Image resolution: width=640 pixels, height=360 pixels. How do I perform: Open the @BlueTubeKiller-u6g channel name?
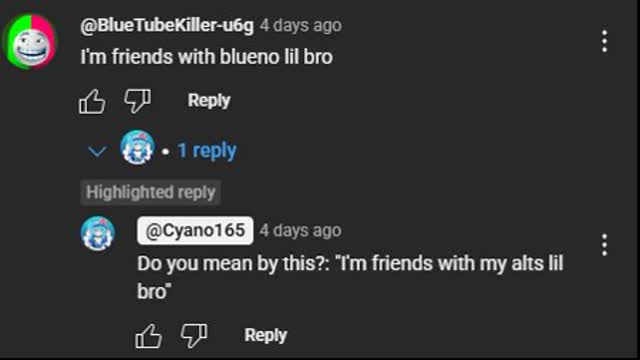point(167,25)
